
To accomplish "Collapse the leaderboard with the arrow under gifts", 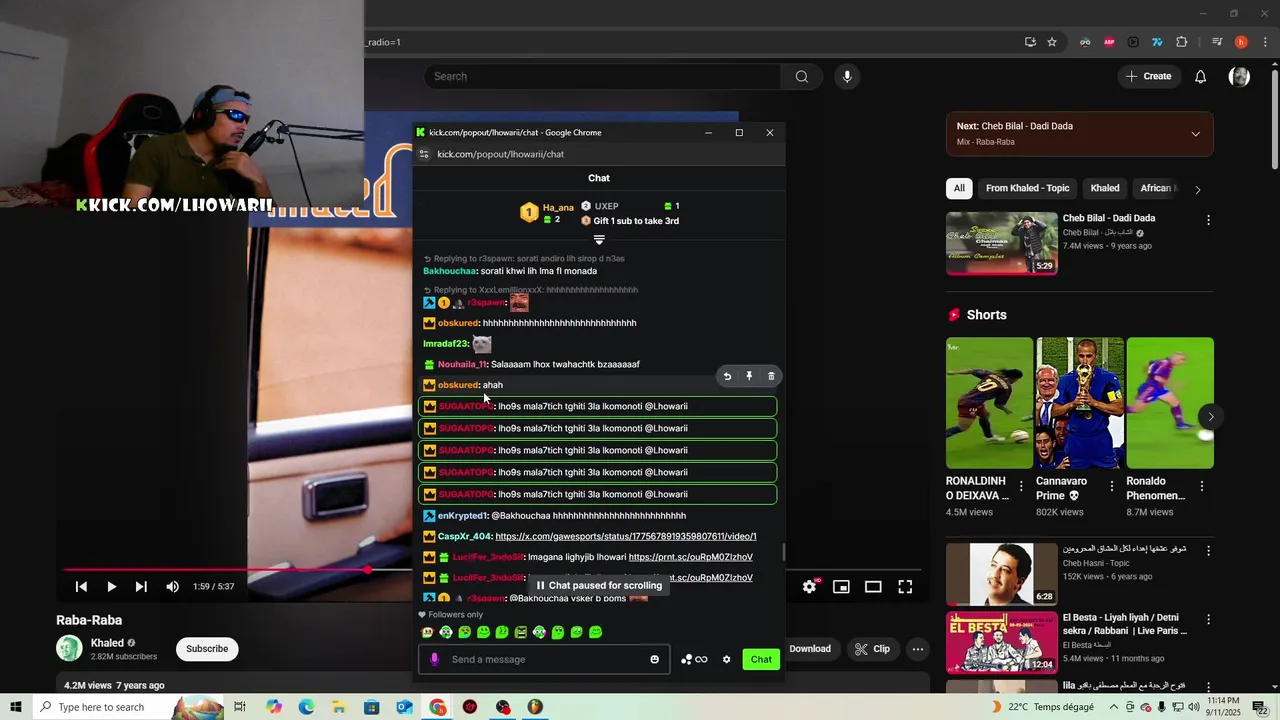I will 599,240.
